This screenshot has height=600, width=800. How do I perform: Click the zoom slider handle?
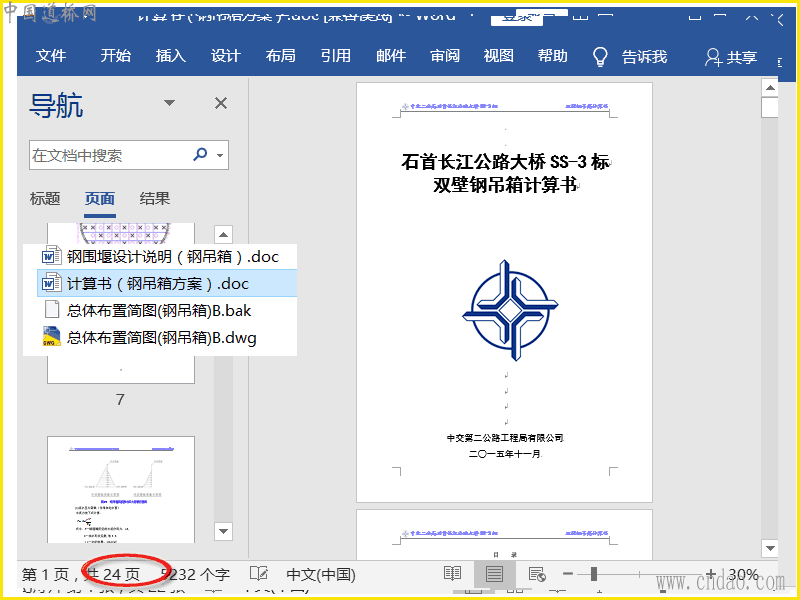click(x=593, y=574)
